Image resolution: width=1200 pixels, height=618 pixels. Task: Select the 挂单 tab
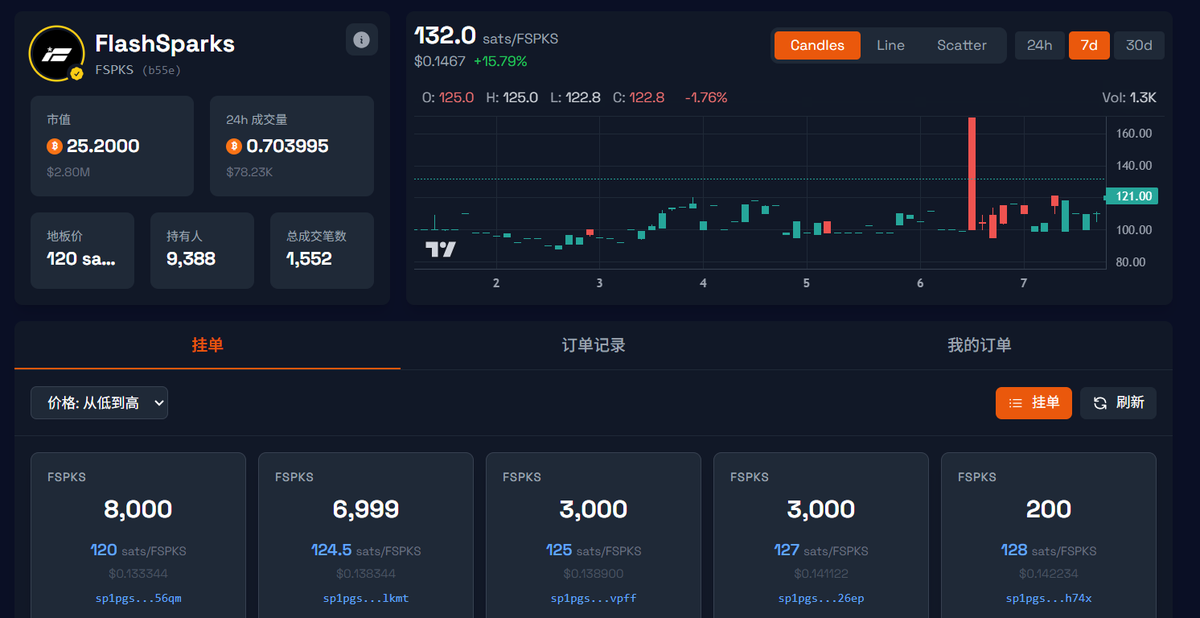coord(205,345)
